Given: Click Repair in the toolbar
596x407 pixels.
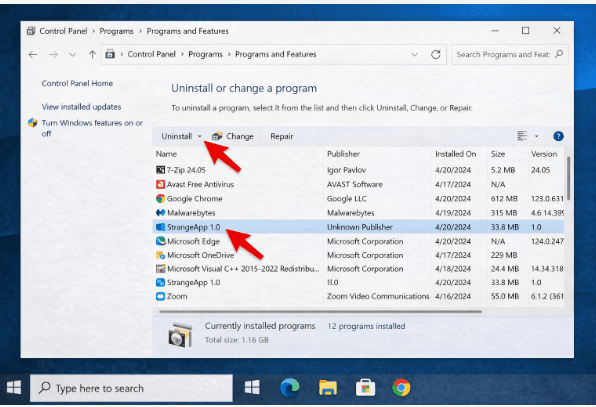Looking at the screenshot, I should point(282,136).
